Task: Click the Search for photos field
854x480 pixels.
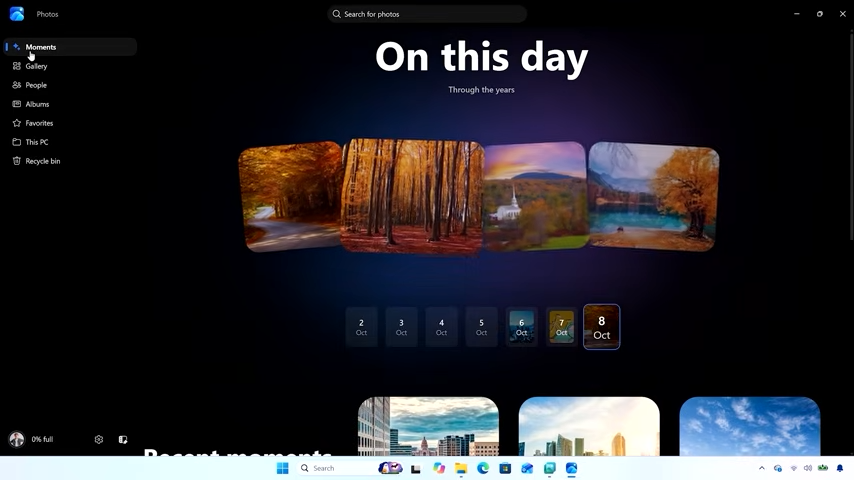Action: tap(427, 14)
